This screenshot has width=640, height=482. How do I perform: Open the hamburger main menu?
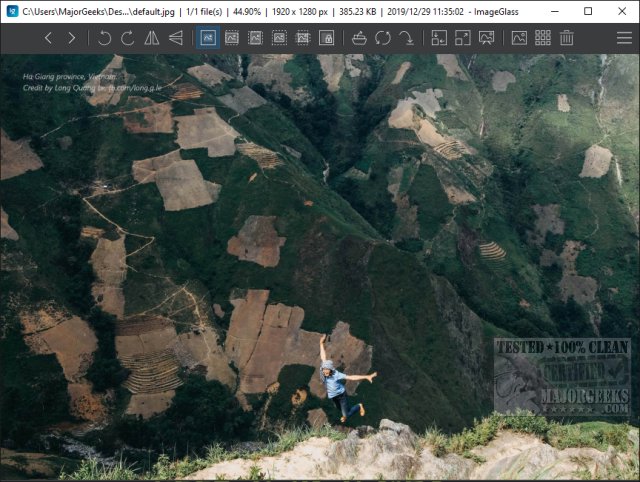624,38
